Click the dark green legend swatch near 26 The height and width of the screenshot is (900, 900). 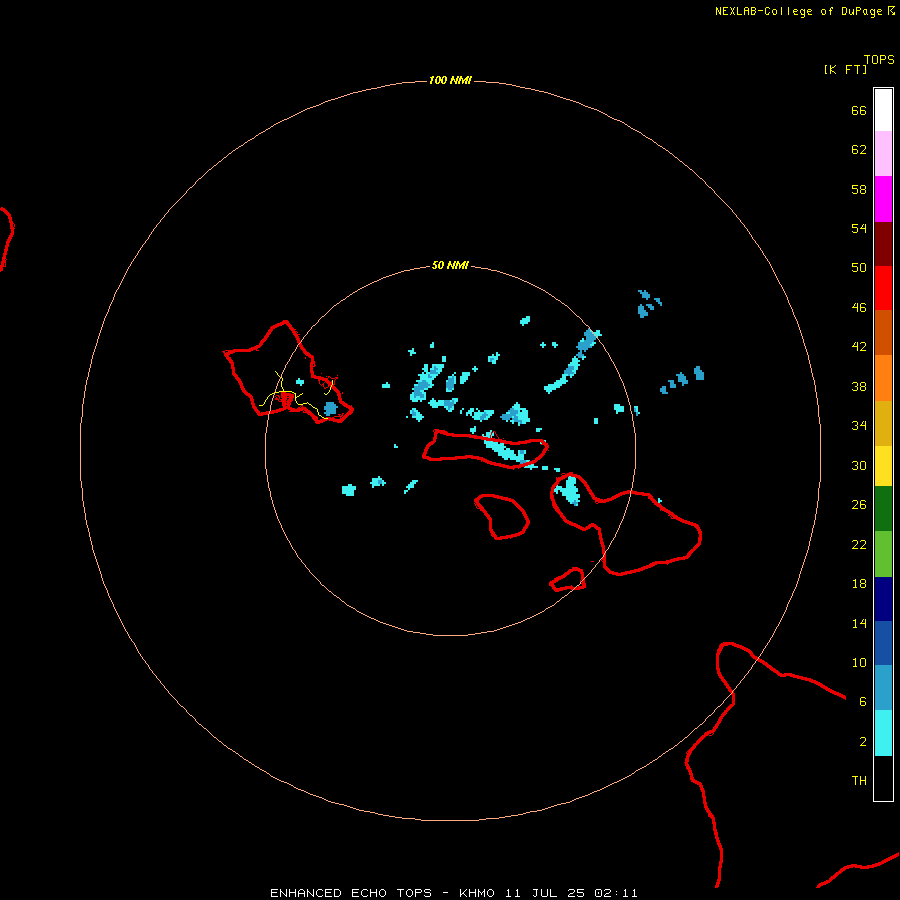tap(883, 509)
